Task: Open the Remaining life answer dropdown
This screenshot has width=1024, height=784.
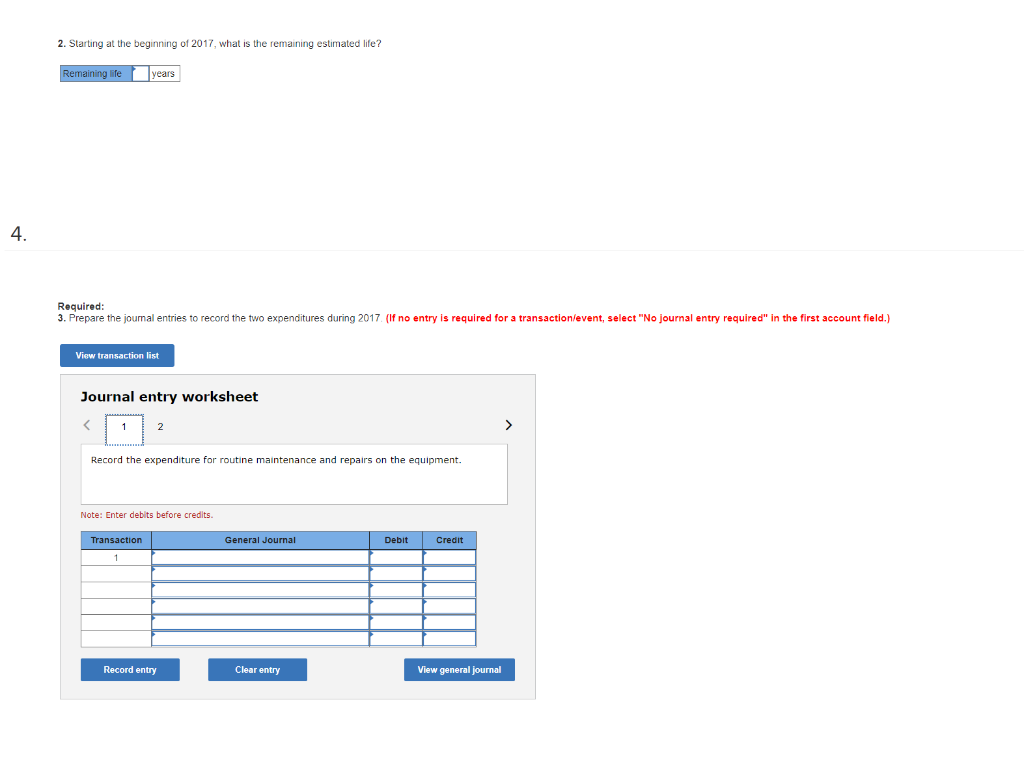Action: tap(139, 73)
